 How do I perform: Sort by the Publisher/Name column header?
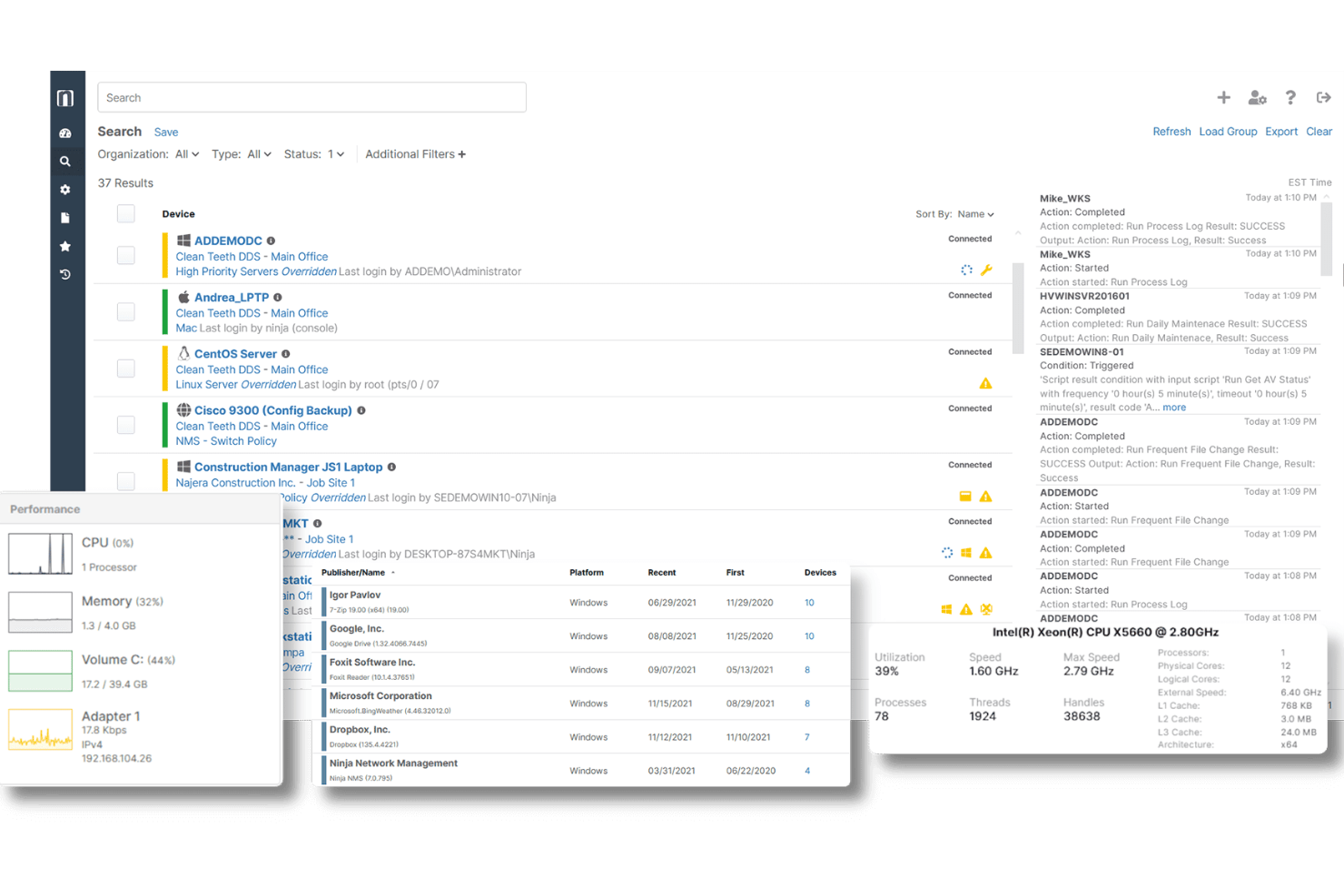tap(358, 573)
